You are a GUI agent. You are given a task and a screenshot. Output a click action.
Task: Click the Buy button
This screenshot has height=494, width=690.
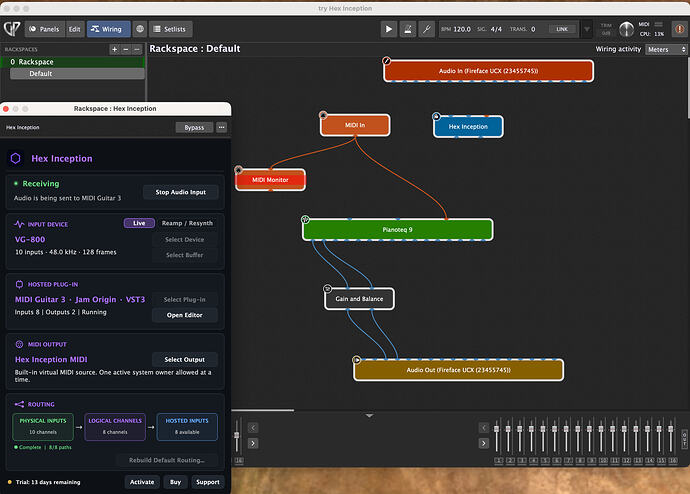click(x=176, y=482)
